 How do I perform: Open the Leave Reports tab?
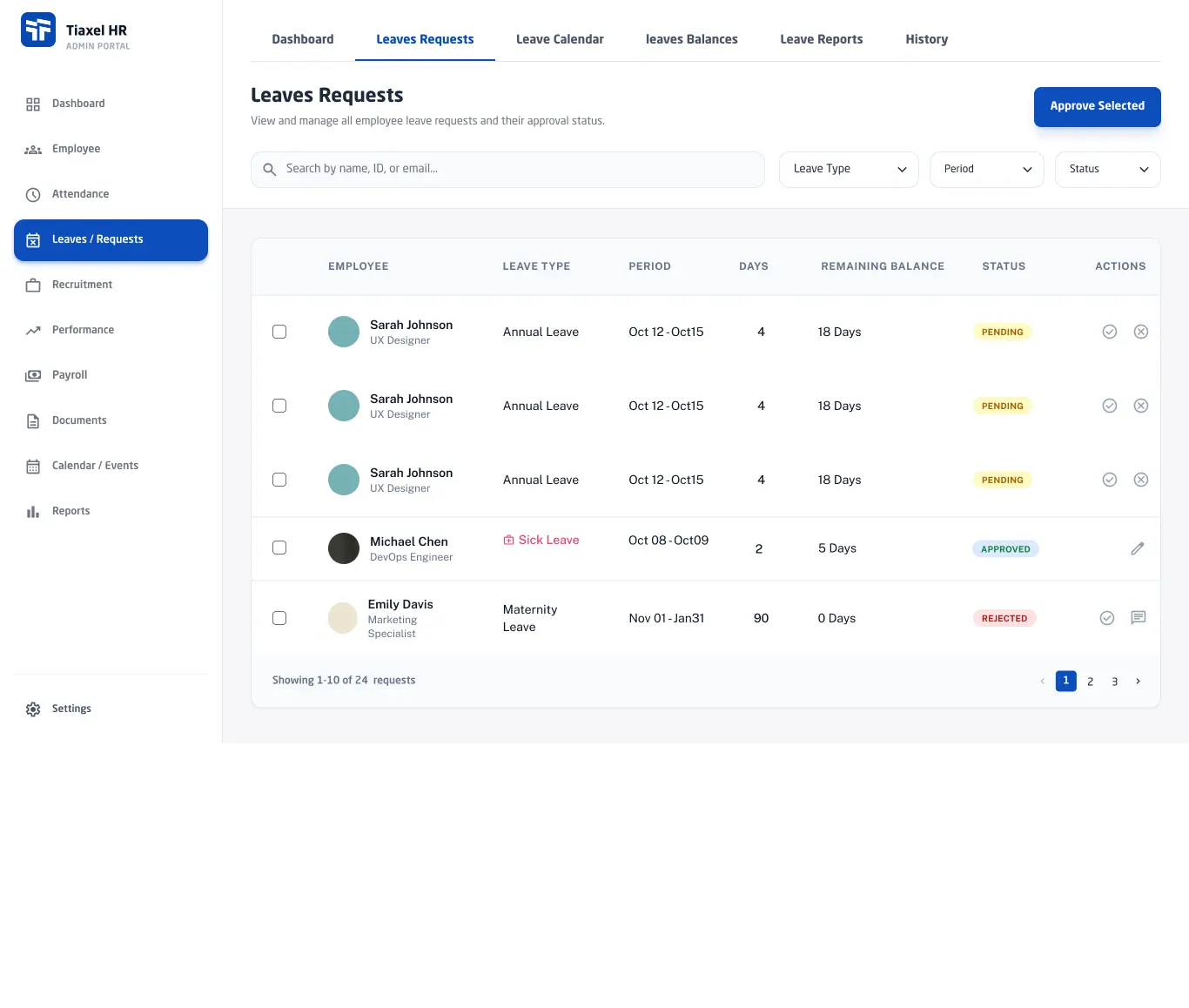822,39
